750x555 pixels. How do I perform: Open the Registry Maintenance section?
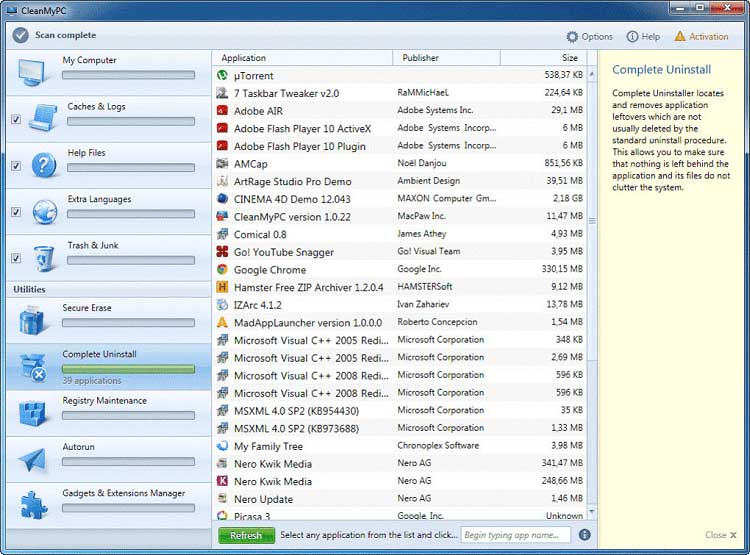pyautogui.click(x=109, y=413)
